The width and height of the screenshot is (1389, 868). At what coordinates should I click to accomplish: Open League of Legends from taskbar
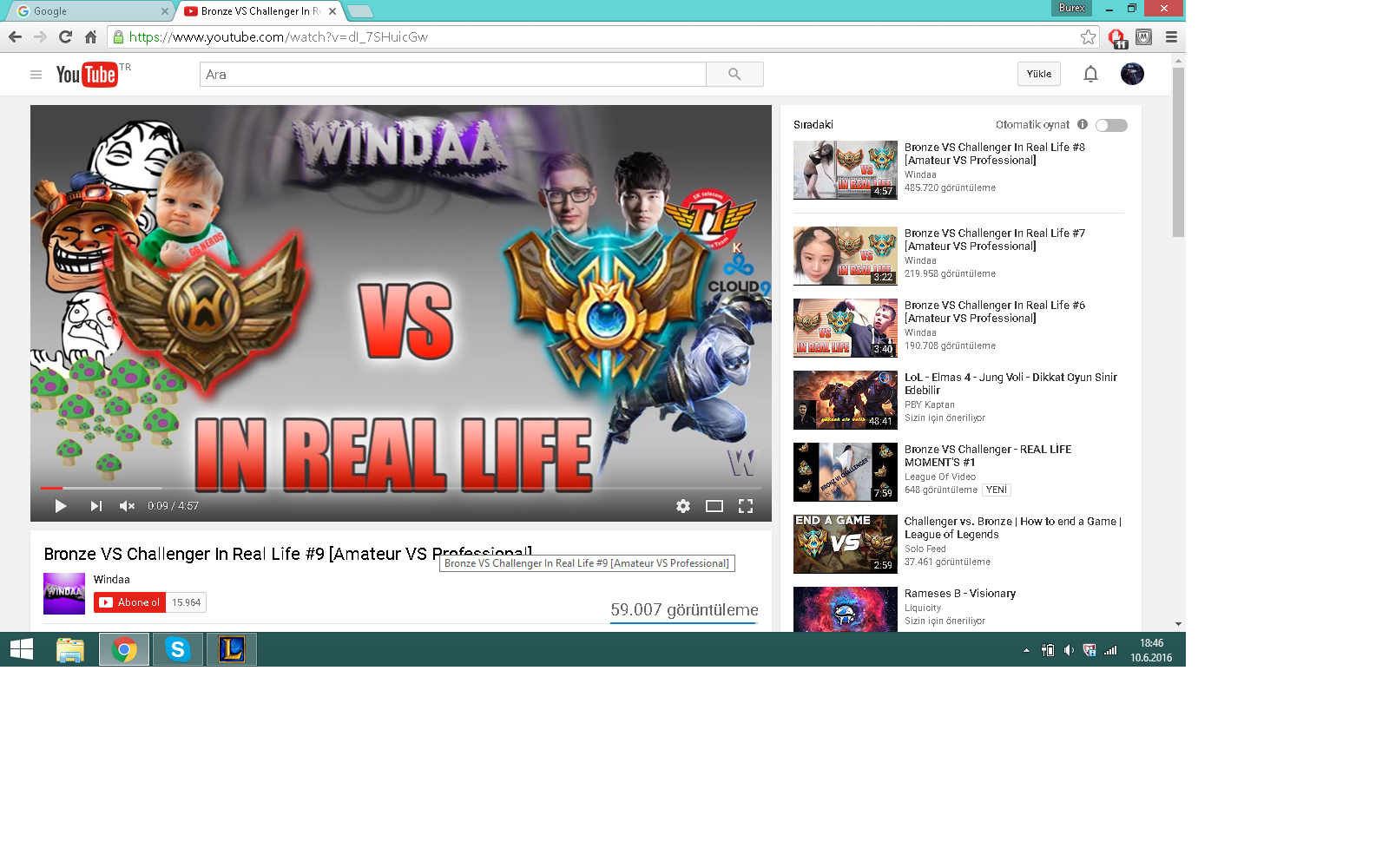click(231, 649)
